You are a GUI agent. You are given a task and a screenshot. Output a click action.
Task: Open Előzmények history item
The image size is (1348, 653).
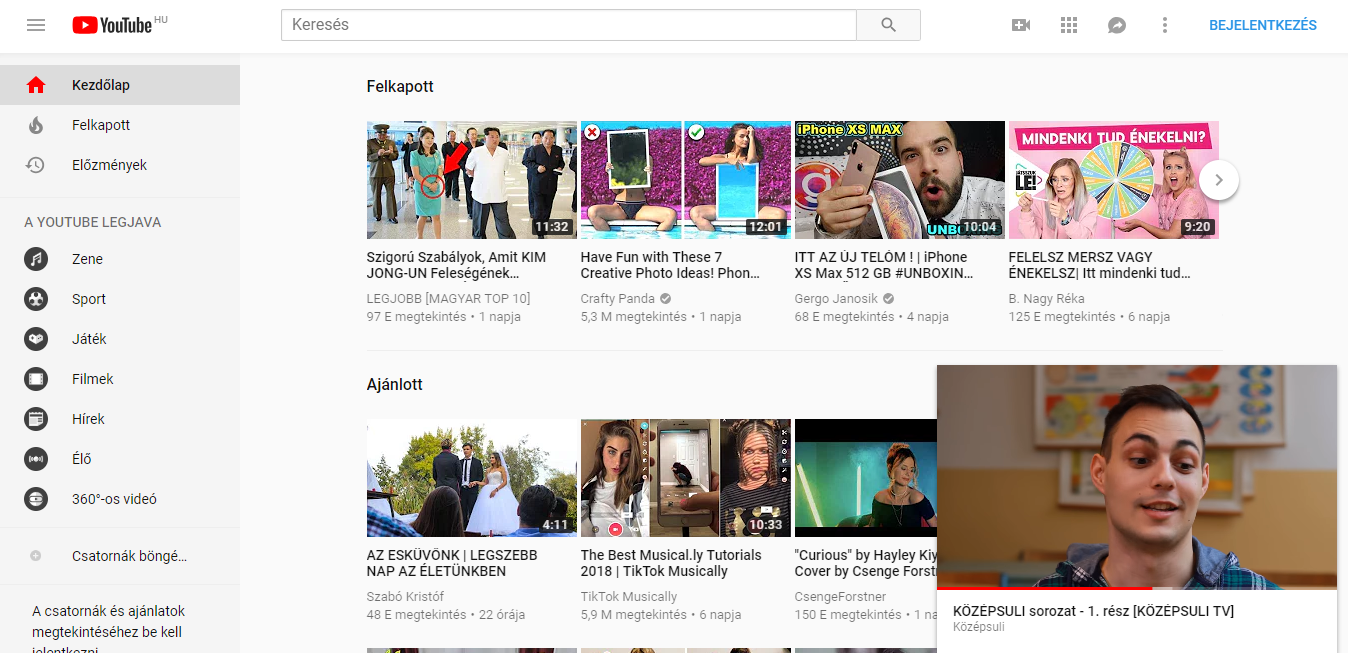pyautogui.click(x=108, y=165)
